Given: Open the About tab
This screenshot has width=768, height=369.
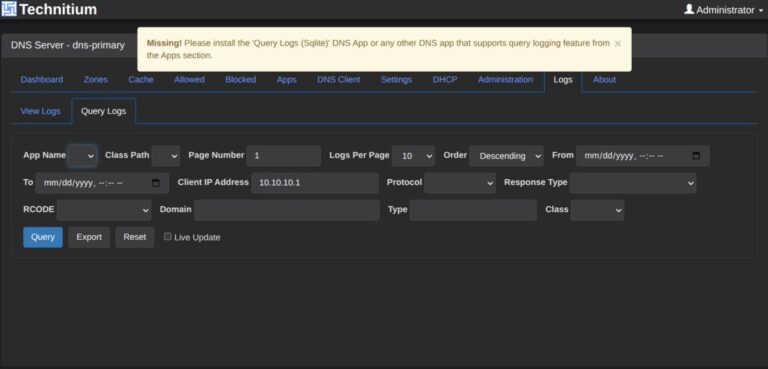Looking at the screenshot, I should (604, 79).
